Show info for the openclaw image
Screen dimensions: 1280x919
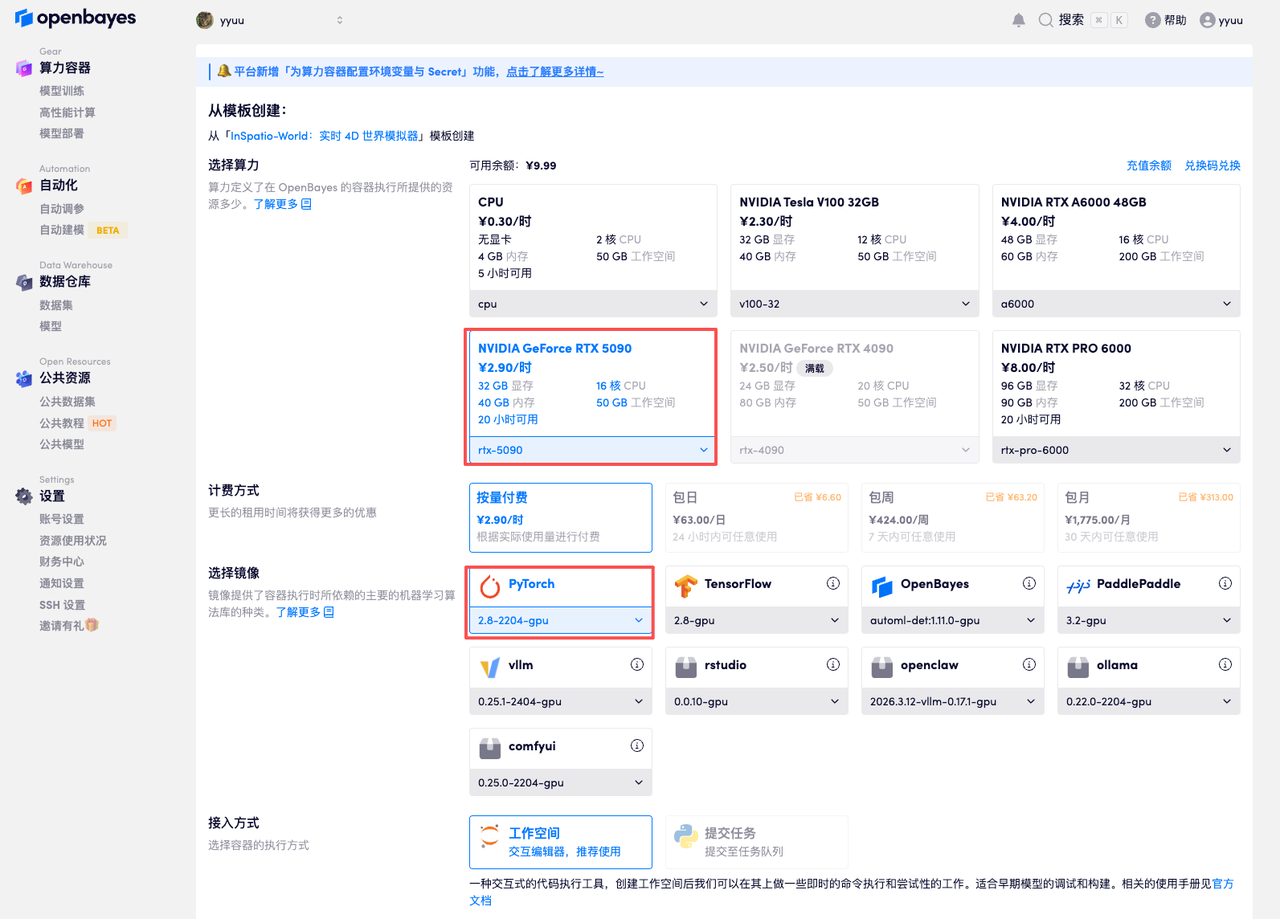pos(1029,665)
